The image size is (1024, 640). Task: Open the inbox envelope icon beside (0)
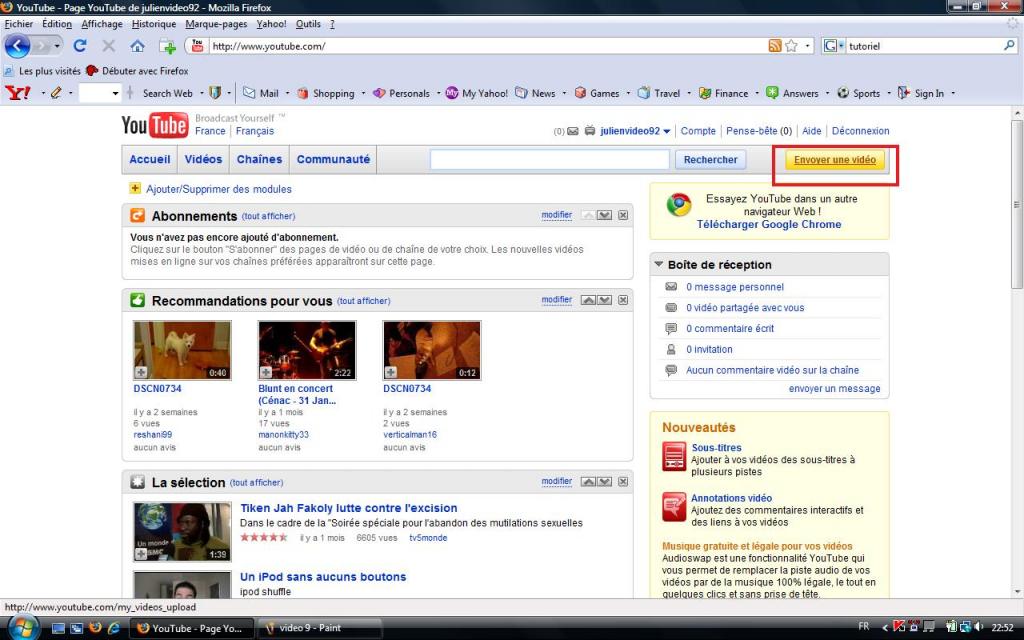pyautogui.click(x=573, y=131)
